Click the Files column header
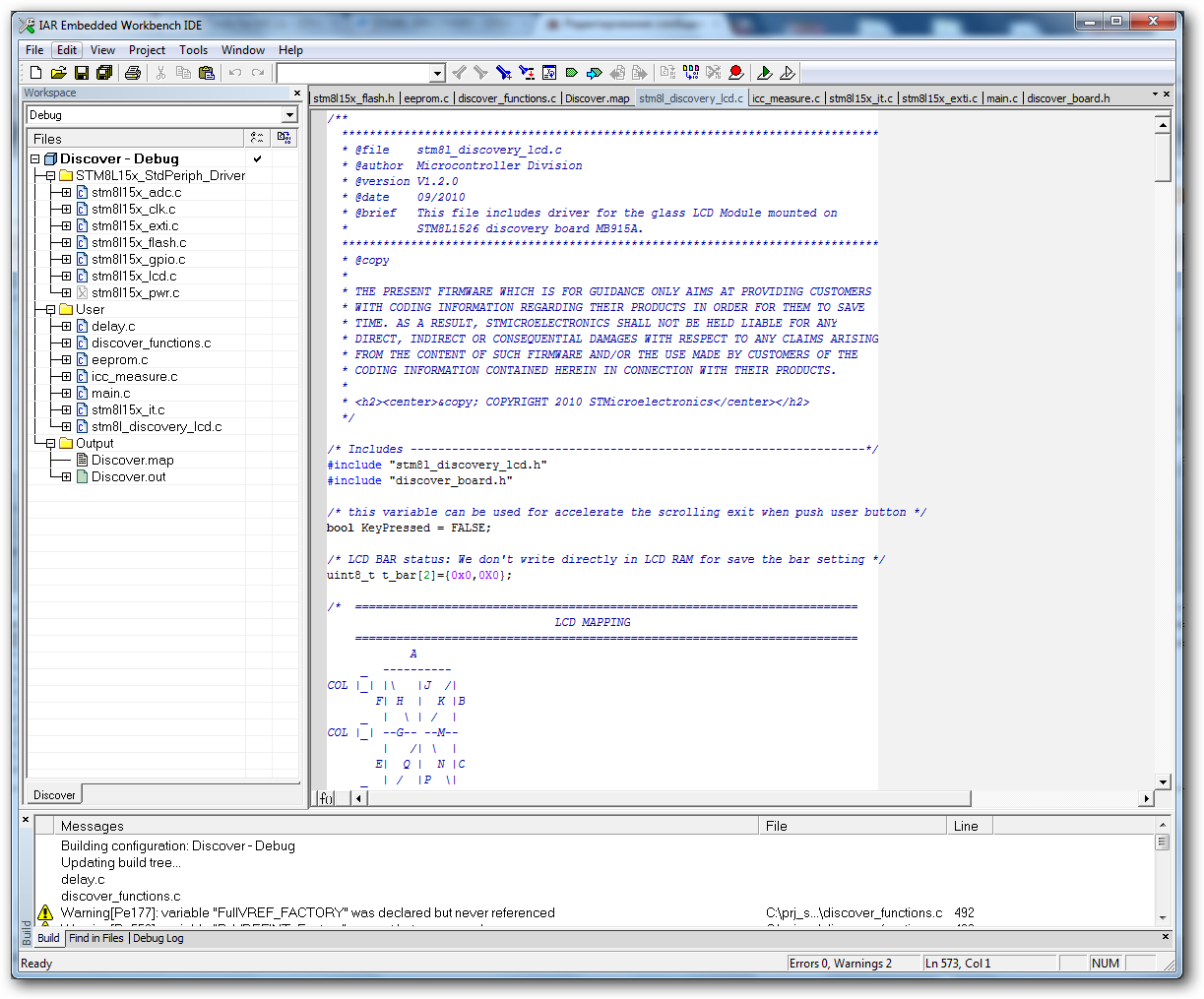This screenshot has height=999, width=1204. pyautogui.click(x=136, y=139)
